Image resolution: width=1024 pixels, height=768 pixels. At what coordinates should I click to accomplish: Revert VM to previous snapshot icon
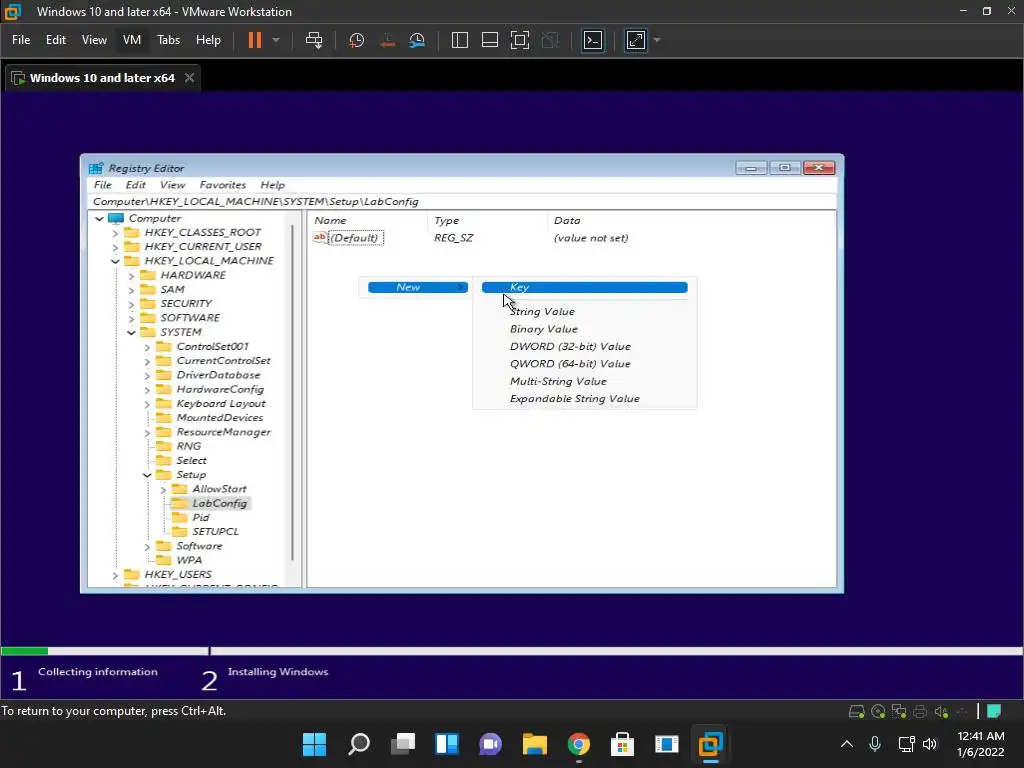tap(387, 40)
